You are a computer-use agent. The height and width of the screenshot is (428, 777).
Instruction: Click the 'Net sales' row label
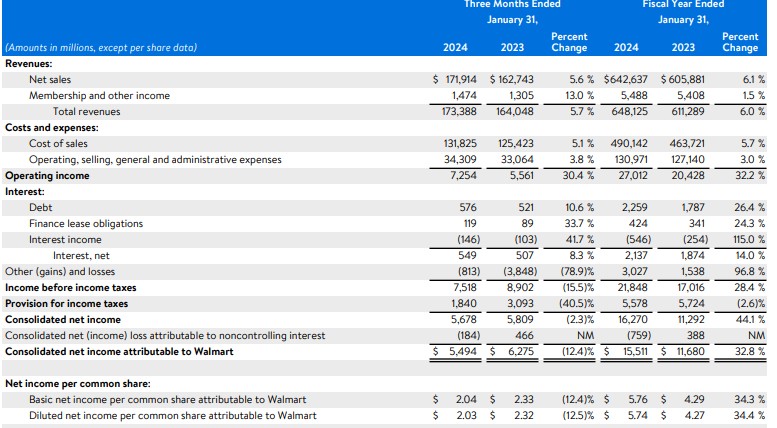[50, 79]
